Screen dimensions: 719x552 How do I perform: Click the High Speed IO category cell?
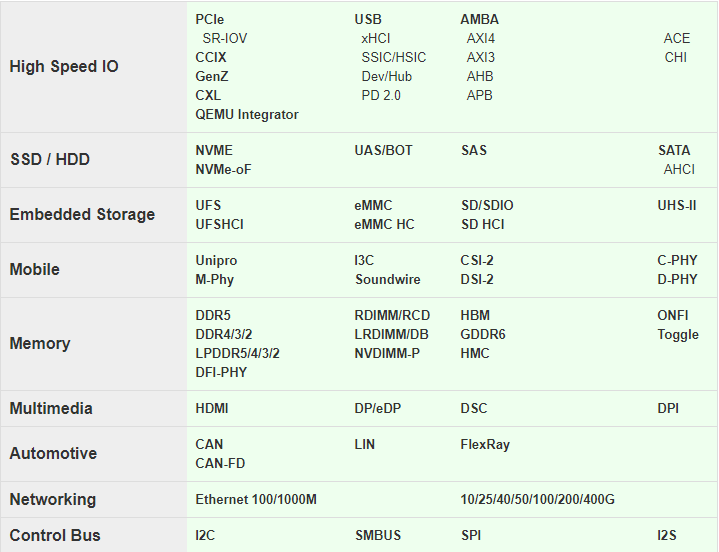[x=64, y=67]
